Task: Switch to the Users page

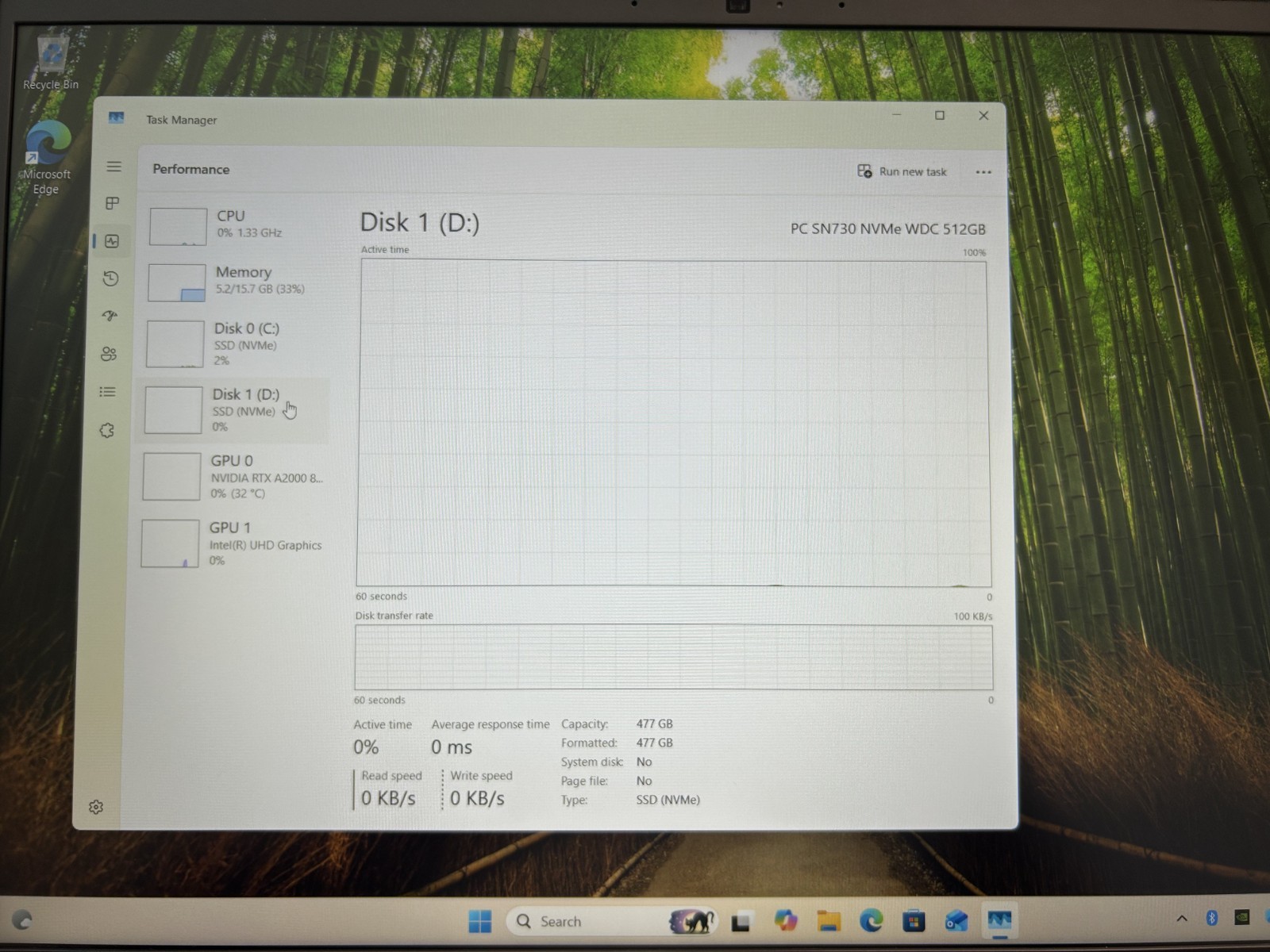Action: (109, 354)
